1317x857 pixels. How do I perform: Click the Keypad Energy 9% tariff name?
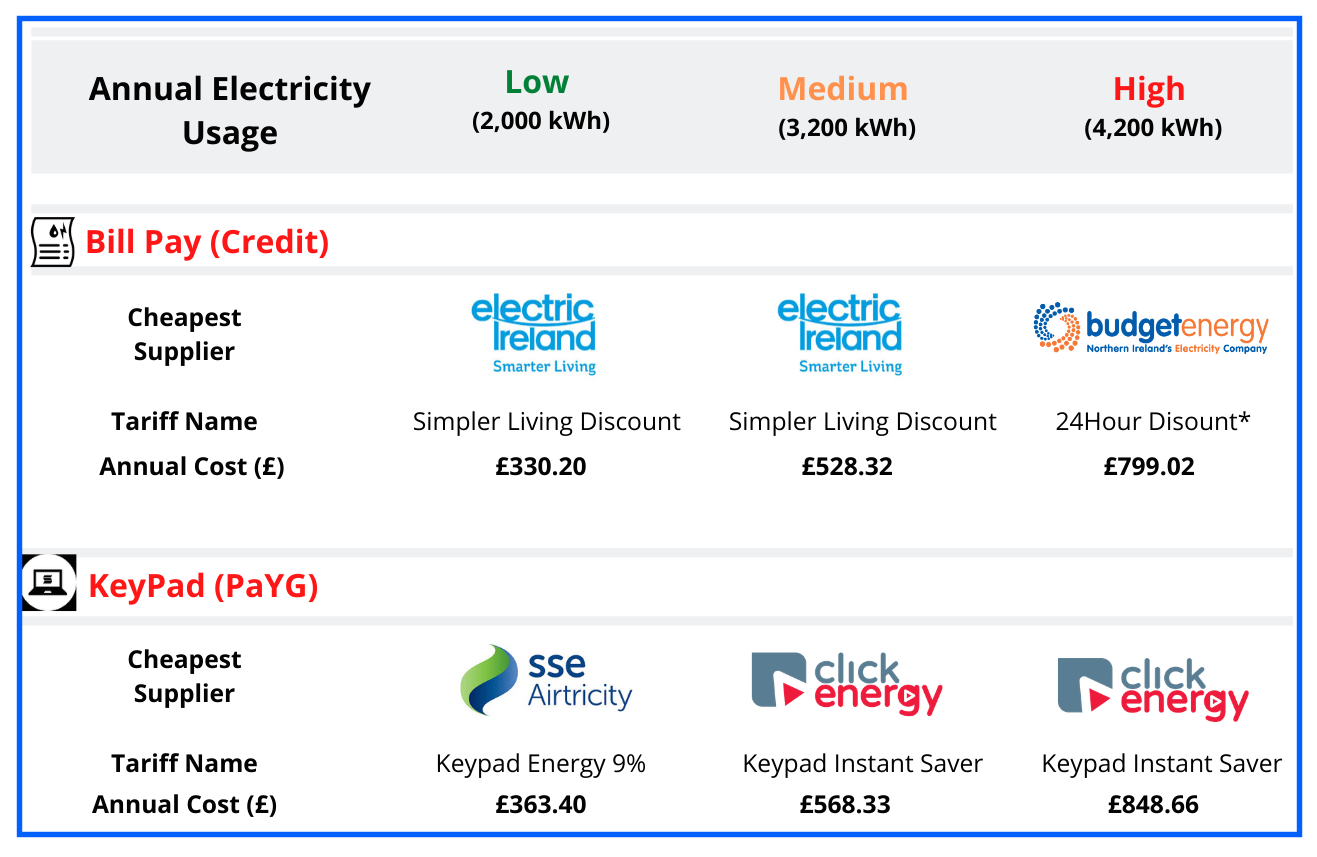click(x=541, y=764)
